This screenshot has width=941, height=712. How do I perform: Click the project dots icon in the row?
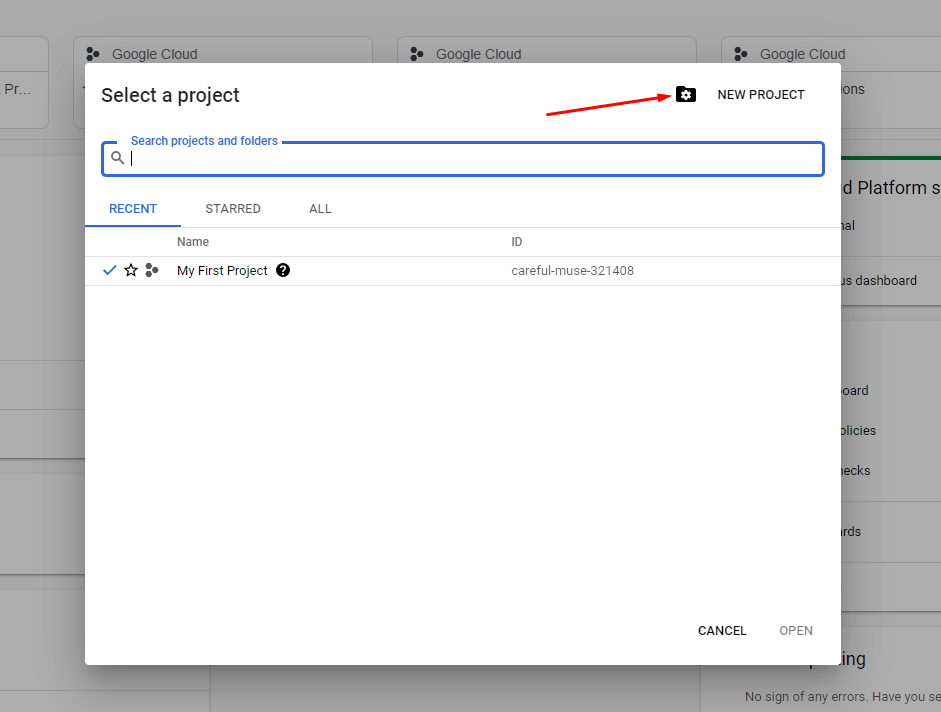click(x=152, y=270)
